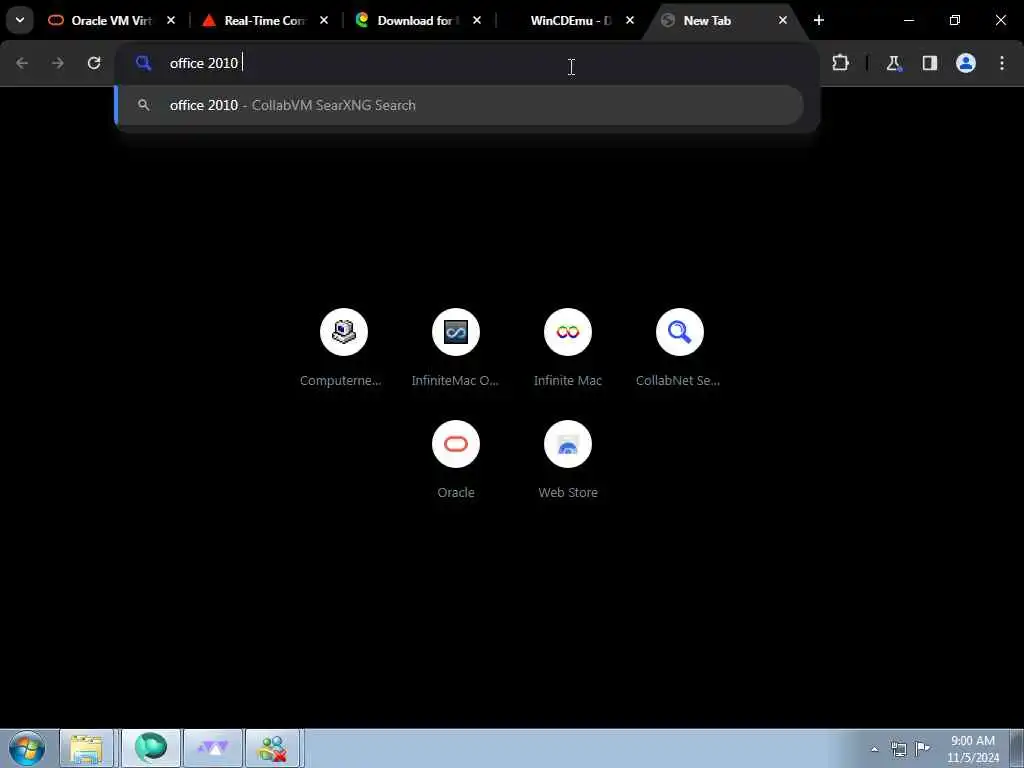
Task: Open the browser three-dot menu
Action: [x=1002, y=63]
